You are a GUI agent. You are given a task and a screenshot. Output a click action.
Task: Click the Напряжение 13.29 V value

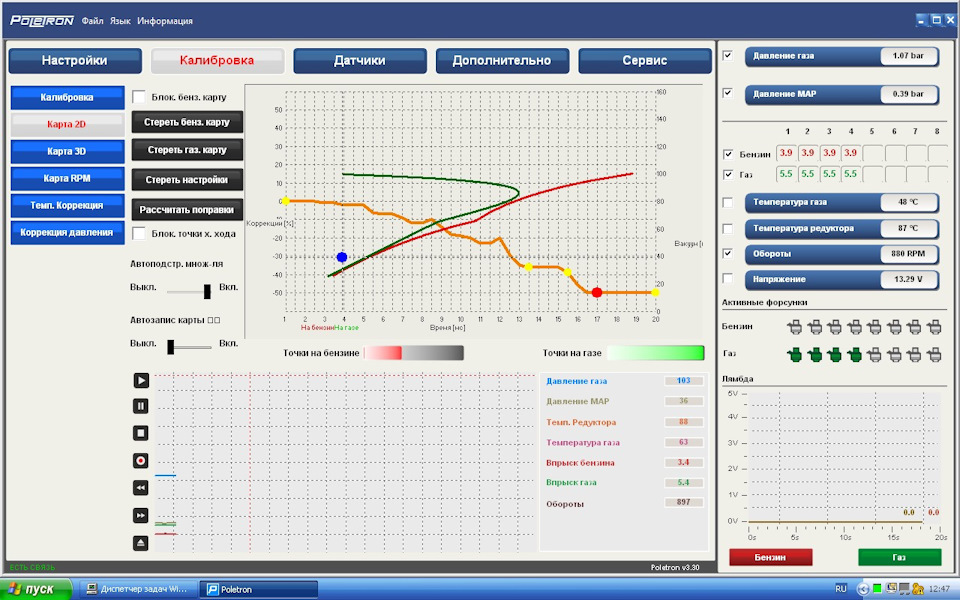point(909,279)
